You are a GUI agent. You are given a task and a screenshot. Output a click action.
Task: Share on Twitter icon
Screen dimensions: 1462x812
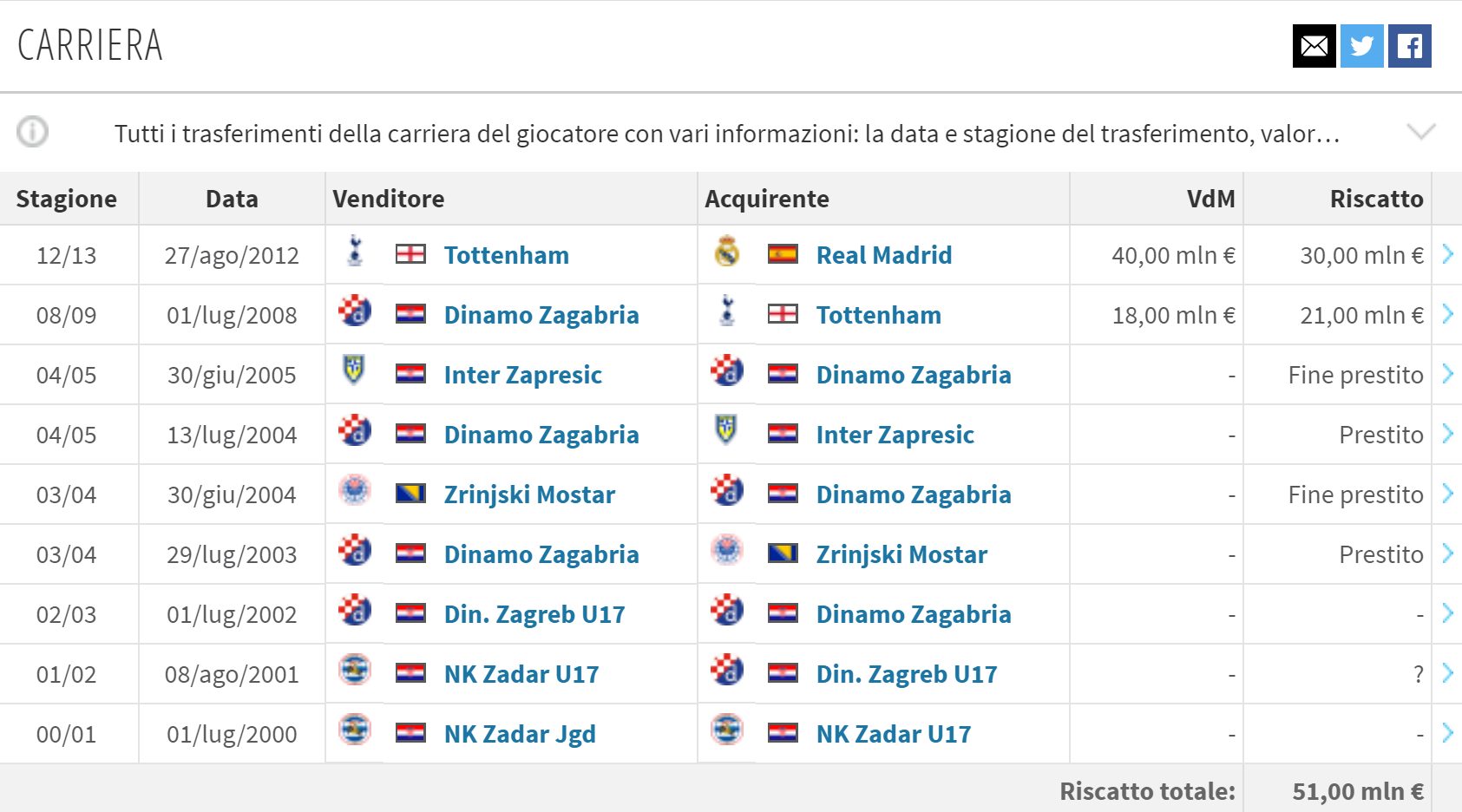tap(1361, 46)
